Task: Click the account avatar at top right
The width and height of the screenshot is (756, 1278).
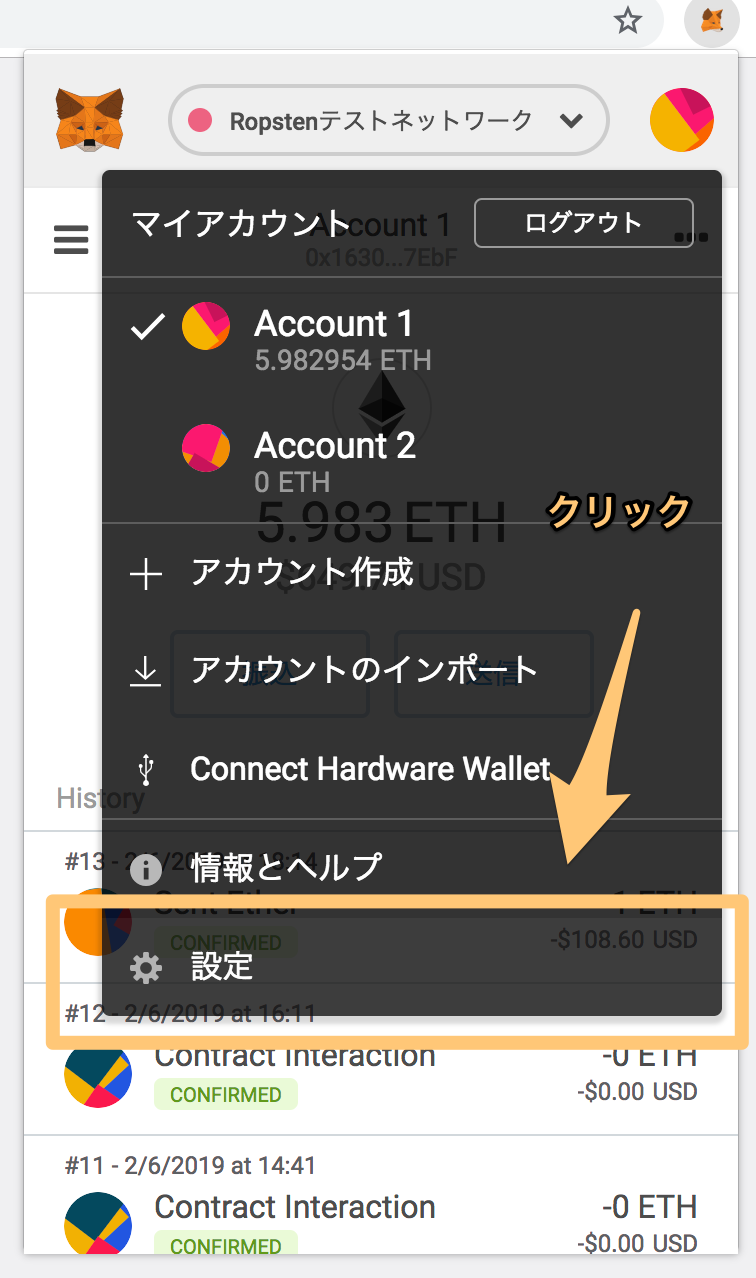Action: click(x=681, y=120)
